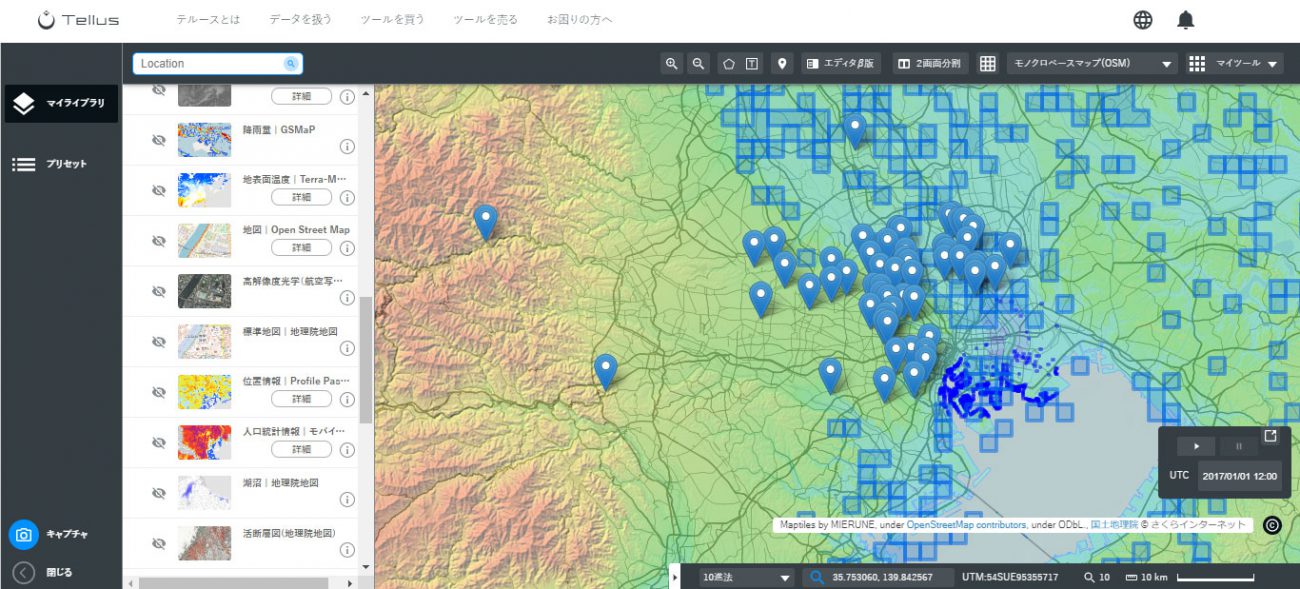Click layer list scroll-up arrow
This screenshot has width=1300, height=589.
(x=365, y=95)
